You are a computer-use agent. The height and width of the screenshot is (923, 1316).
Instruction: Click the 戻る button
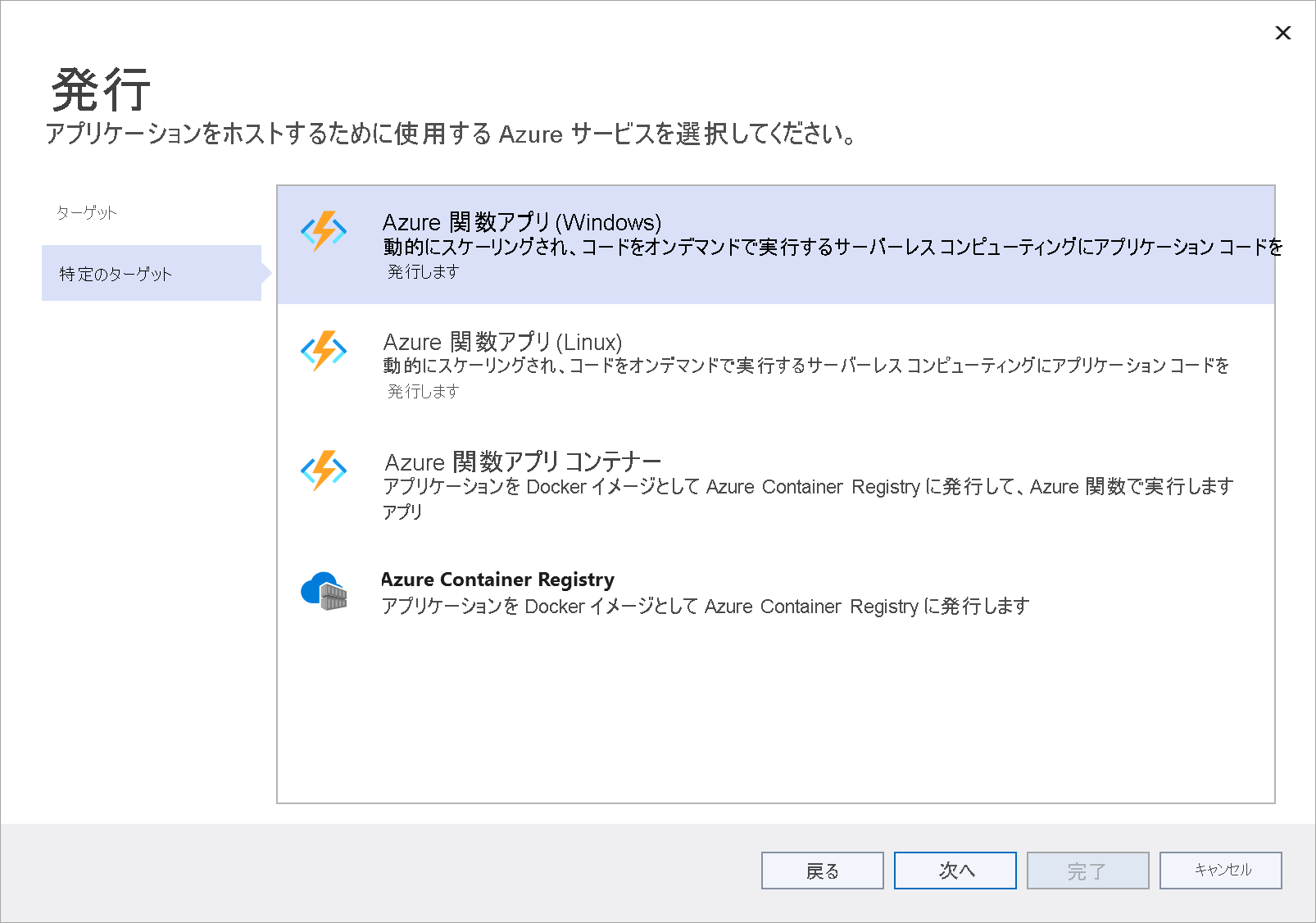(823, 871)
